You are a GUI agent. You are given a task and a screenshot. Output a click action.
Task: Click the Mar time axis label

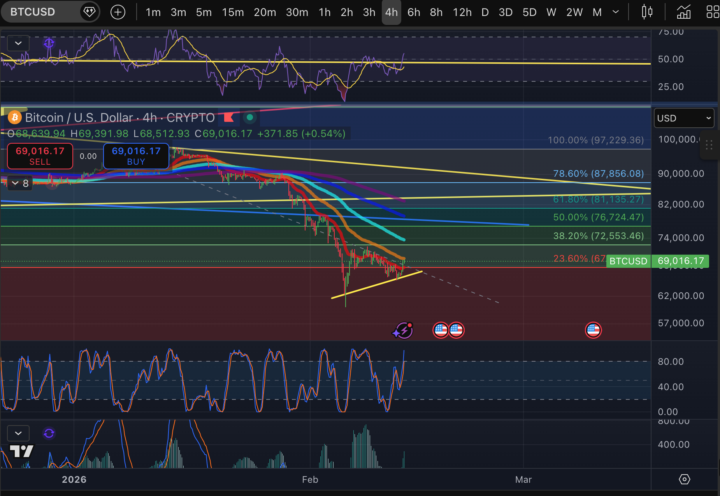tap(523, 479)
